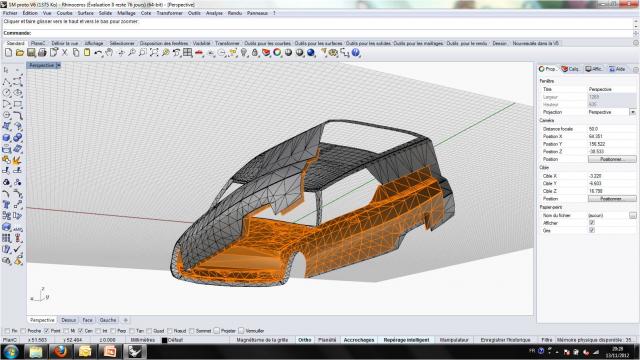Click the Print icon in Standard toolbar

point(42,53)
